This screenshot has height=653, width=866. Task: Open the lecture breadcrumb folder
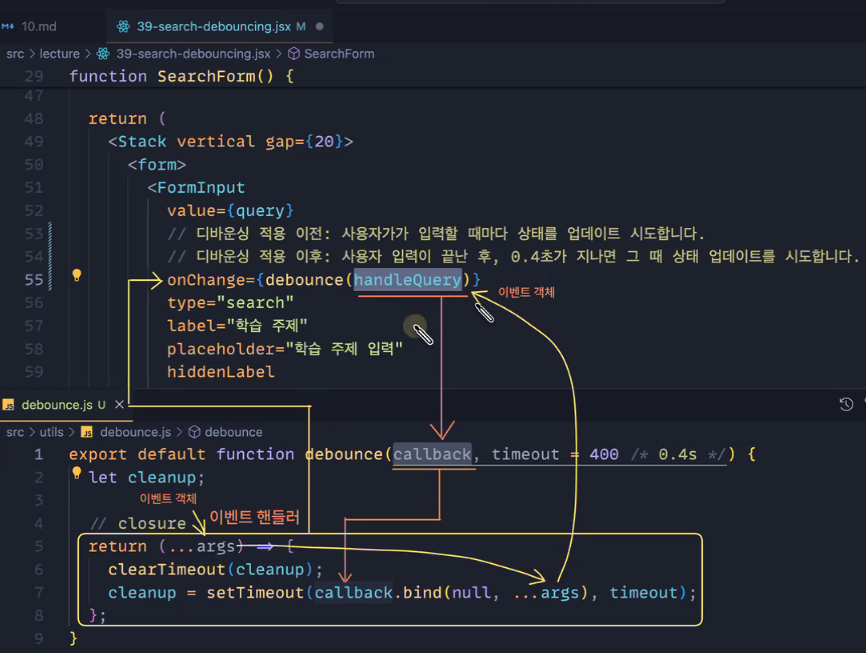point(60,54)
